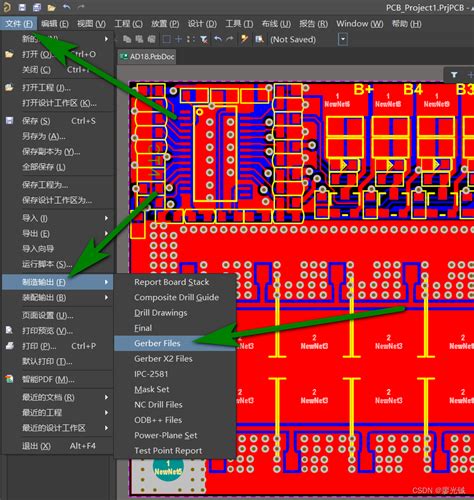474x500 pixels.
Task: Expand the 装配输出 submenu arrow
Action: coord(106,297)
